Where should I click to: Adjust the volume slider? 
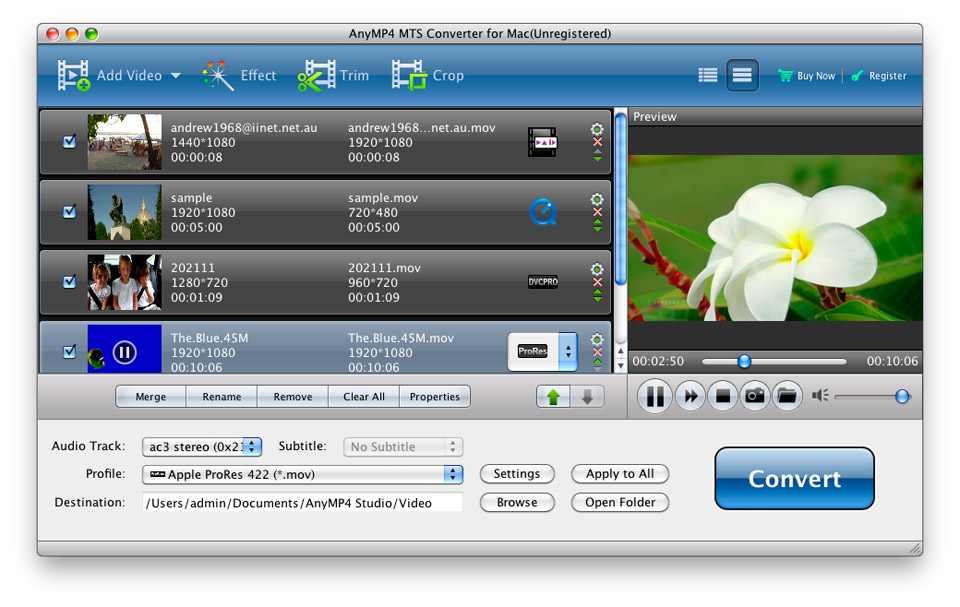point(902,397)
